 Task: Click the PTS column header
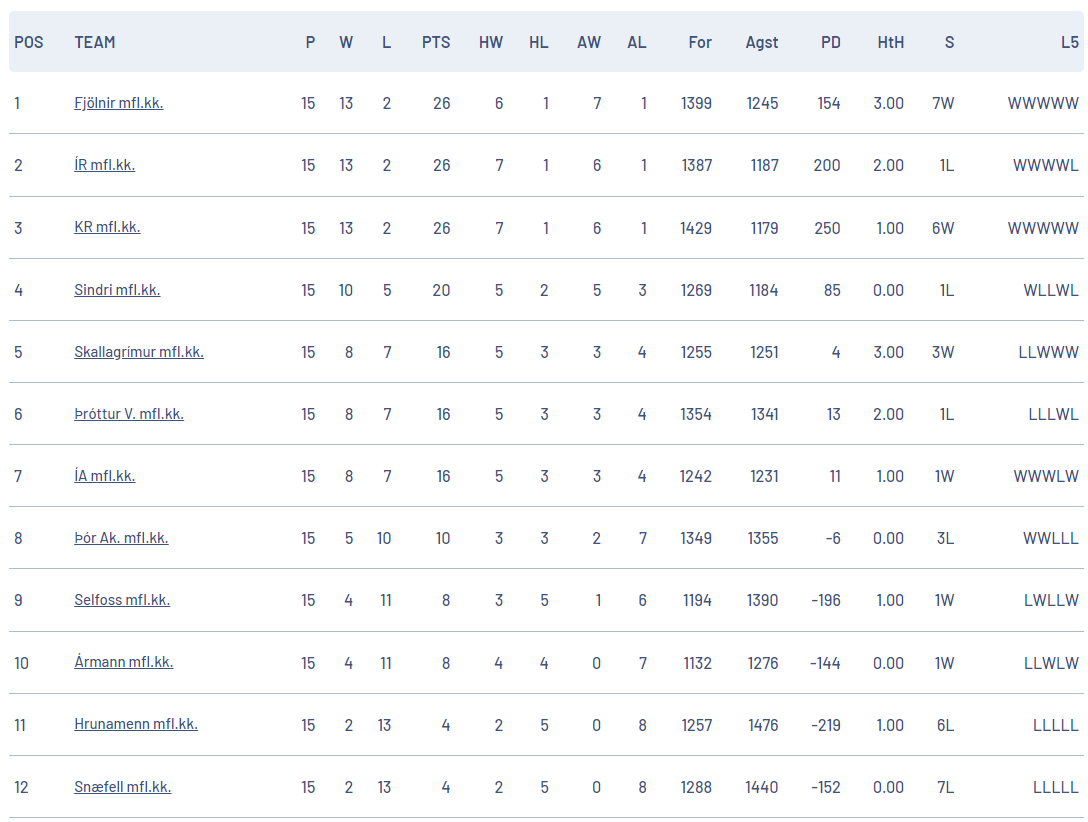(436, 42)
